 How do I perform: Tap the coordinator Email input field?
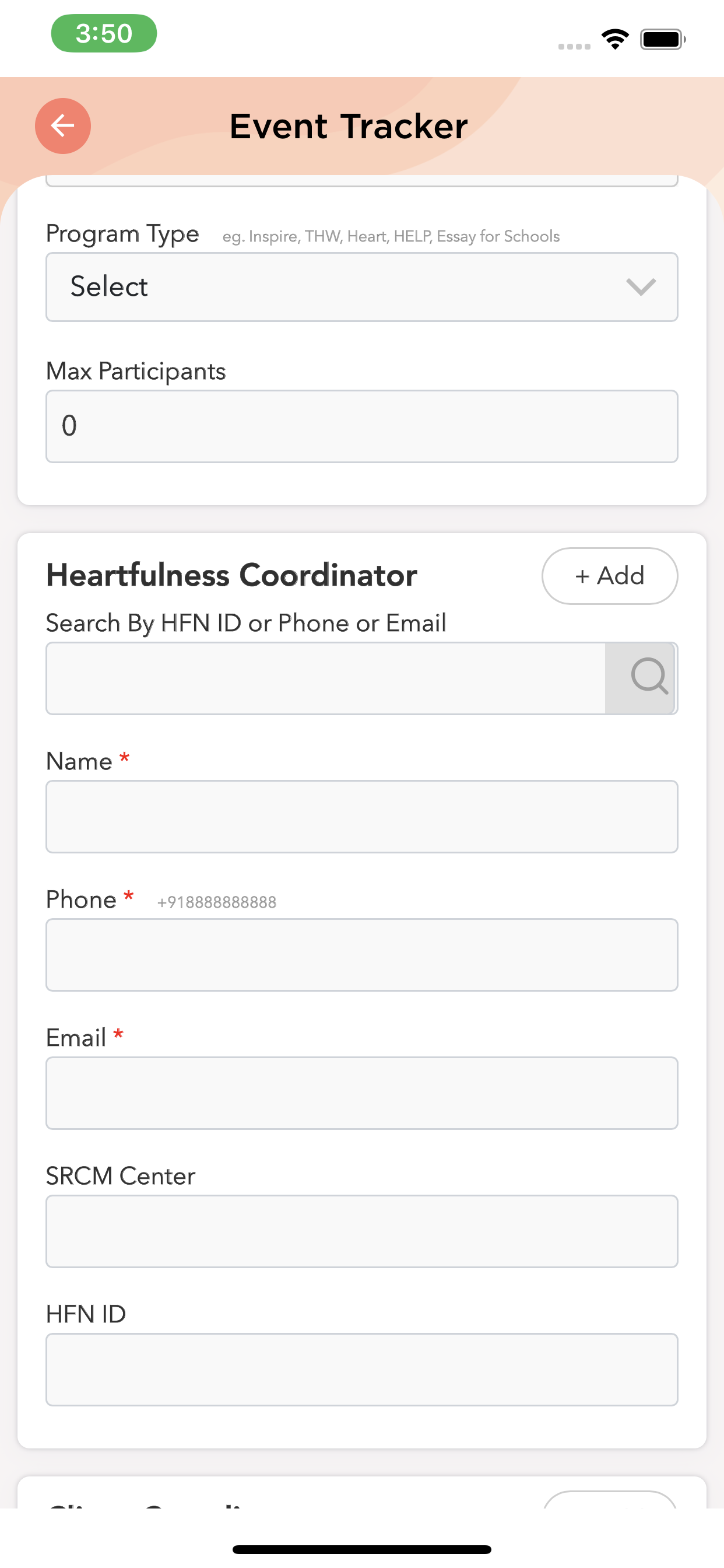tap(361, 1093)
